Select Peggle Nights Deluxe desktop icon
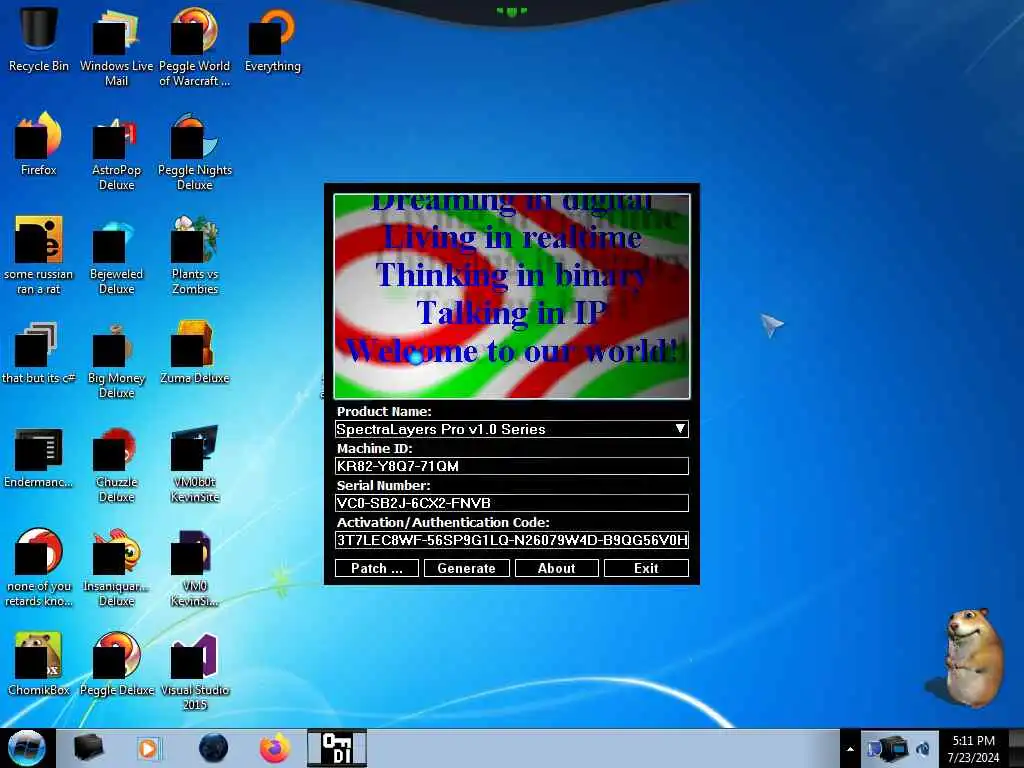Image resolution: width=1024 pixels, height=768 pixels. 195,152
